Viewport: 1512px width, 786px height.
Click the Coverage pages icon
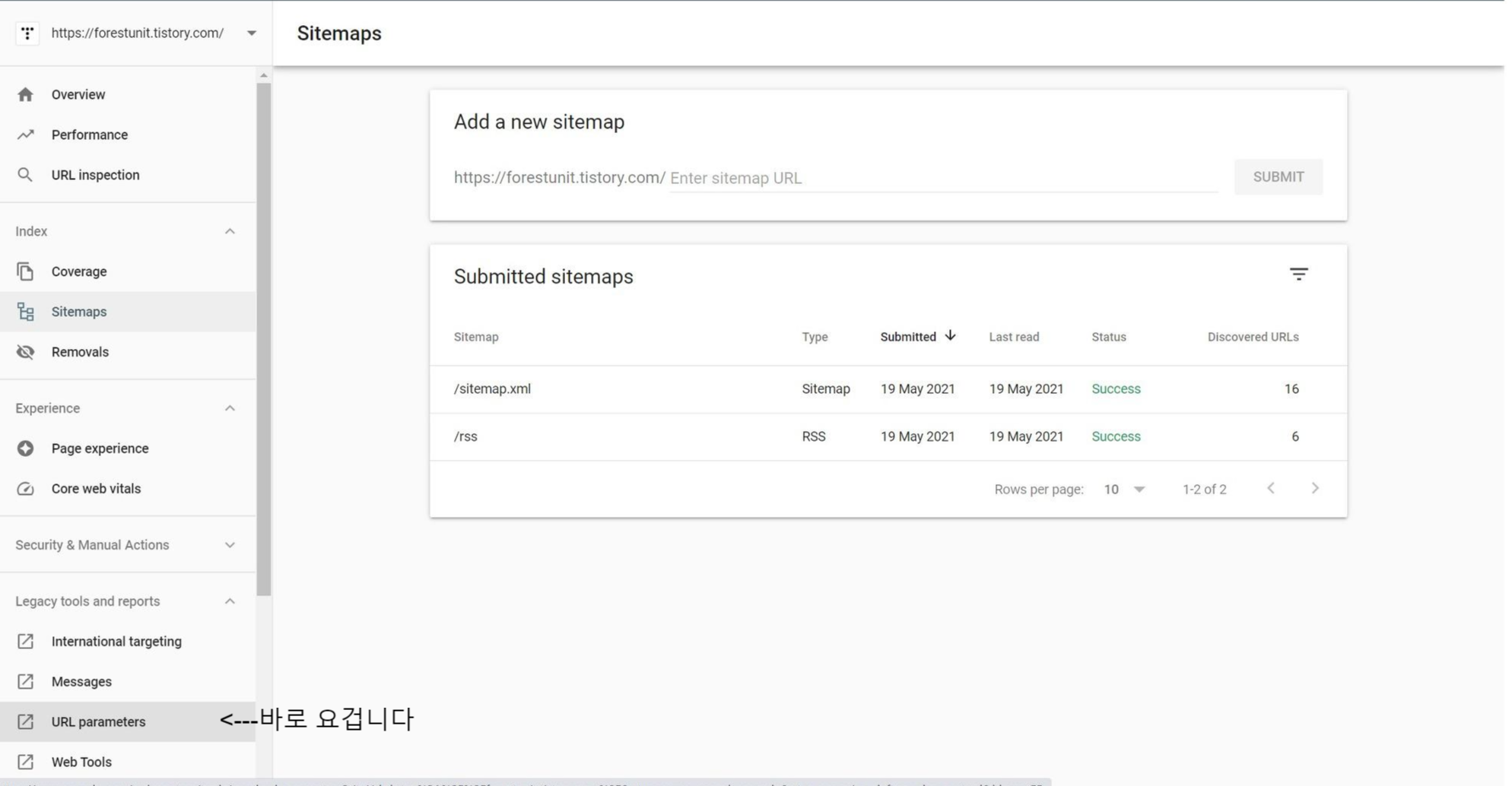coord(25,271)
